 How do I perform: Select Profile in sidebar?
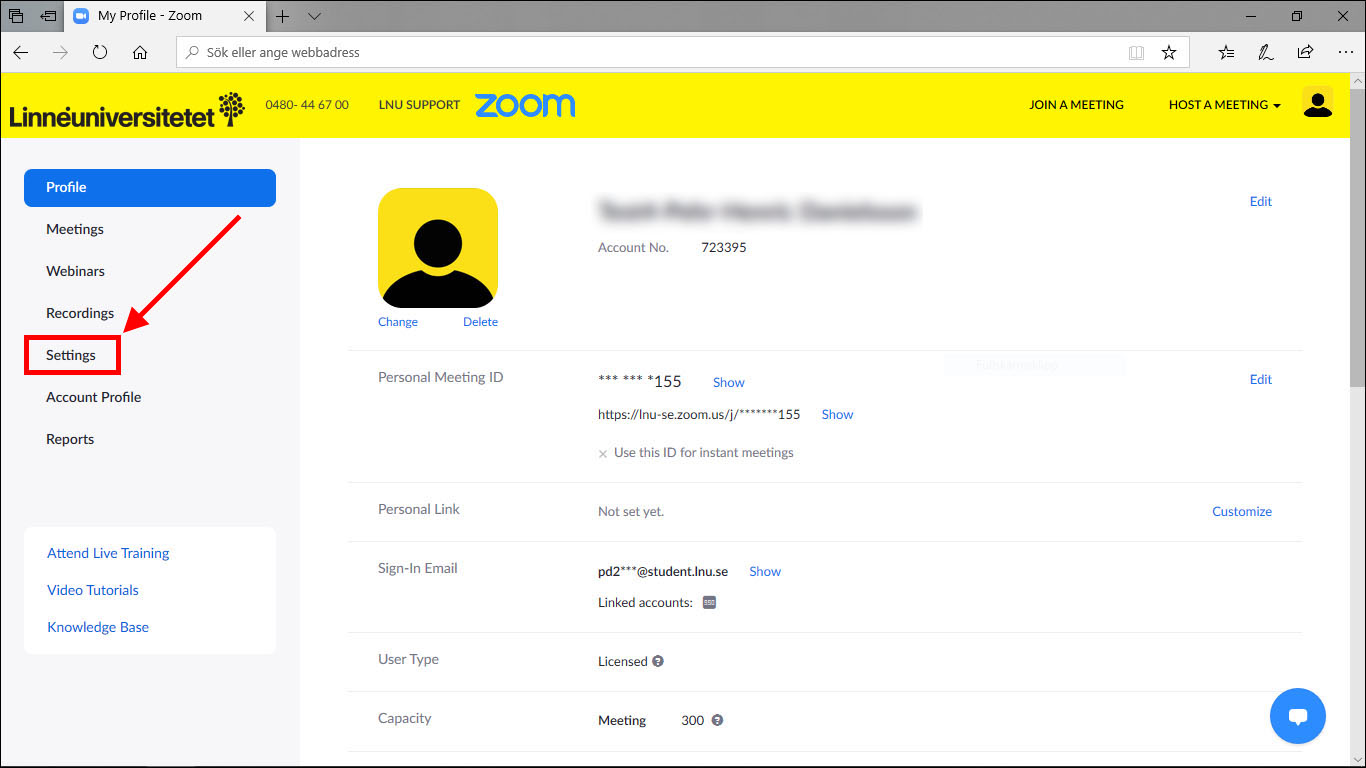point(150,187)
